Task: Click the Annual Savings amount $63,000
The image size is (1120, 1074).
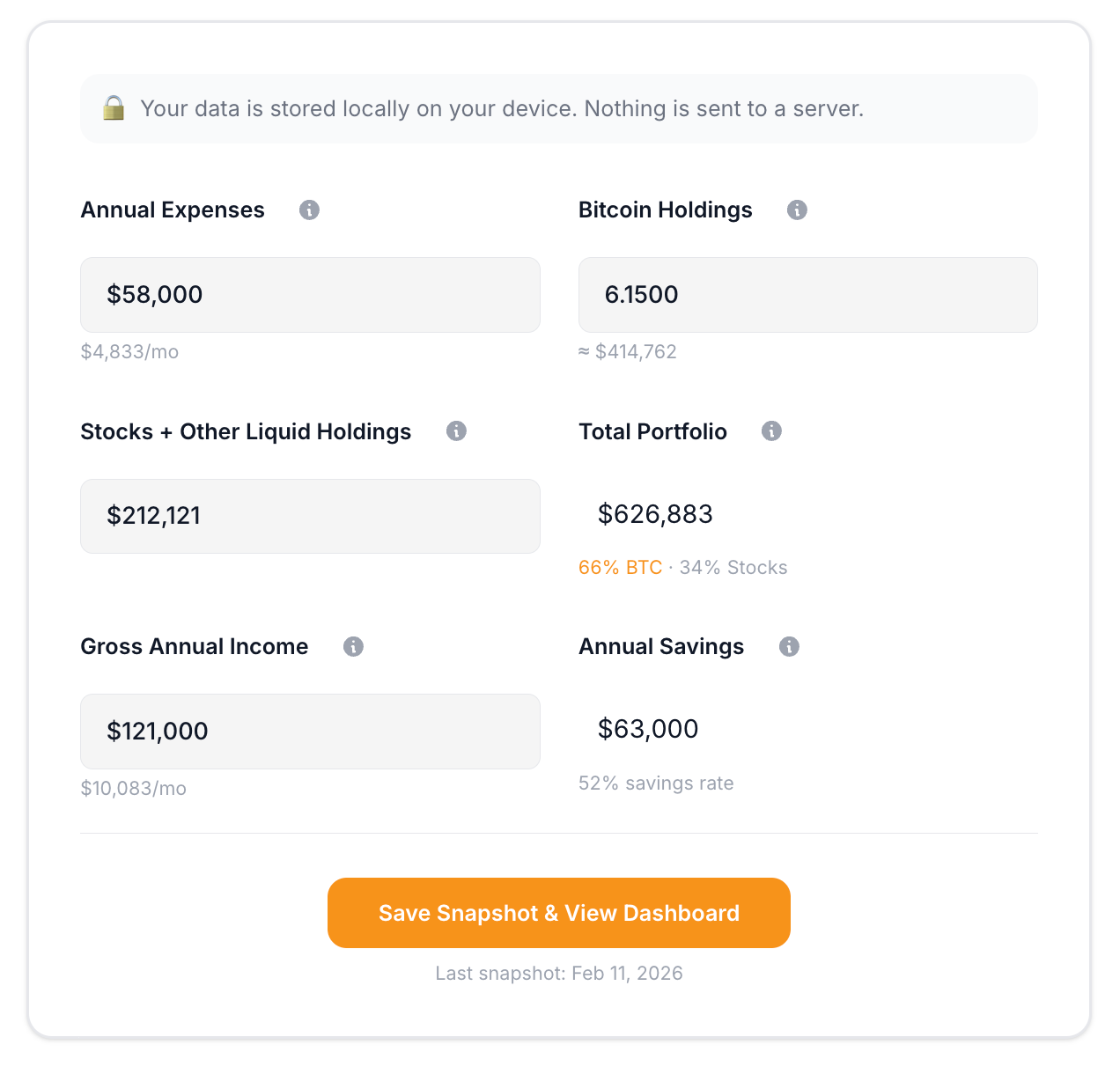Action: pyautogui.click(x=648, y=729)
